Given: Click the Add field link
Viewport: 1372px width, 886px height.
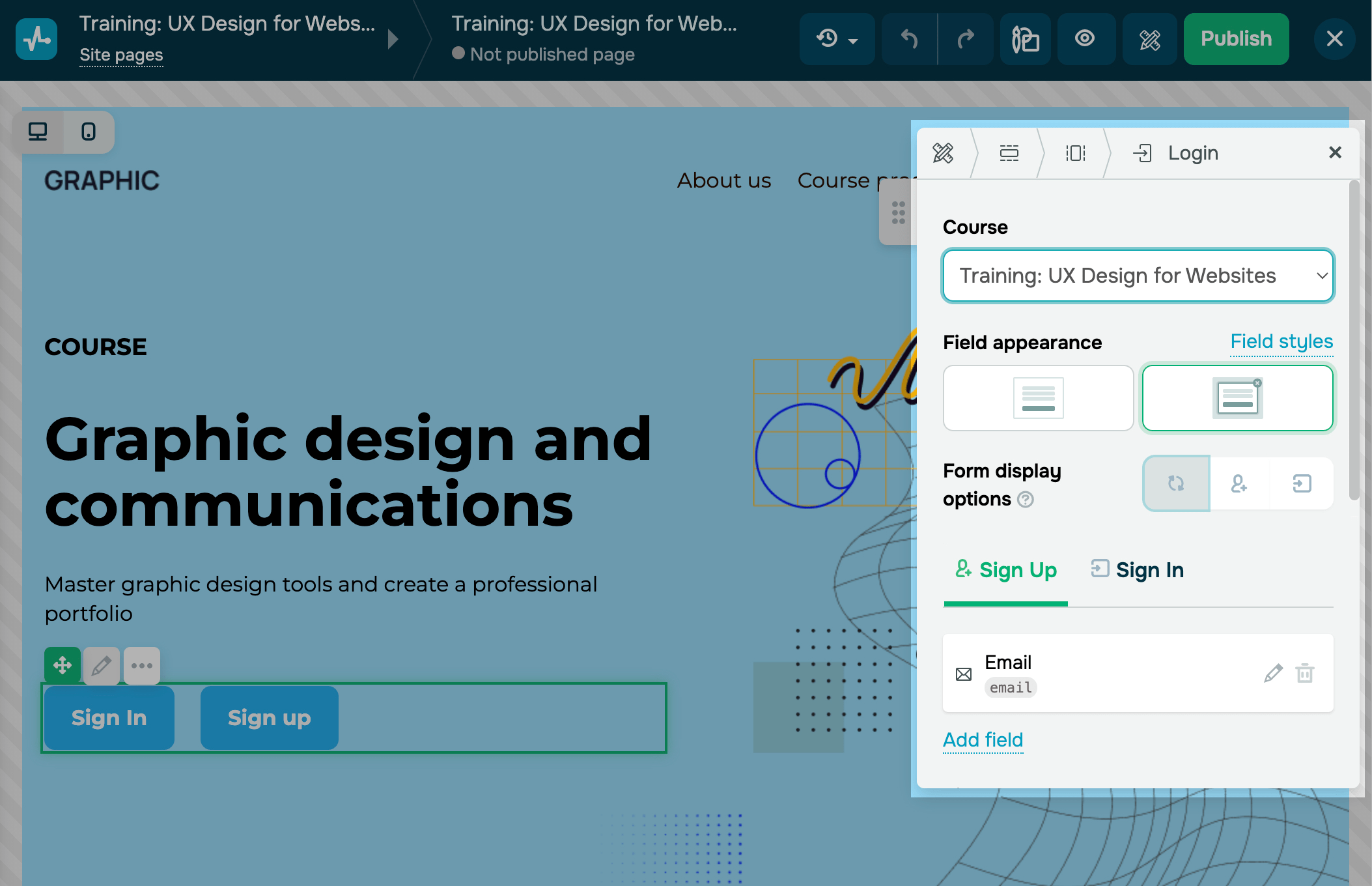Looking at the screenshot, I should tap(983, 739).
